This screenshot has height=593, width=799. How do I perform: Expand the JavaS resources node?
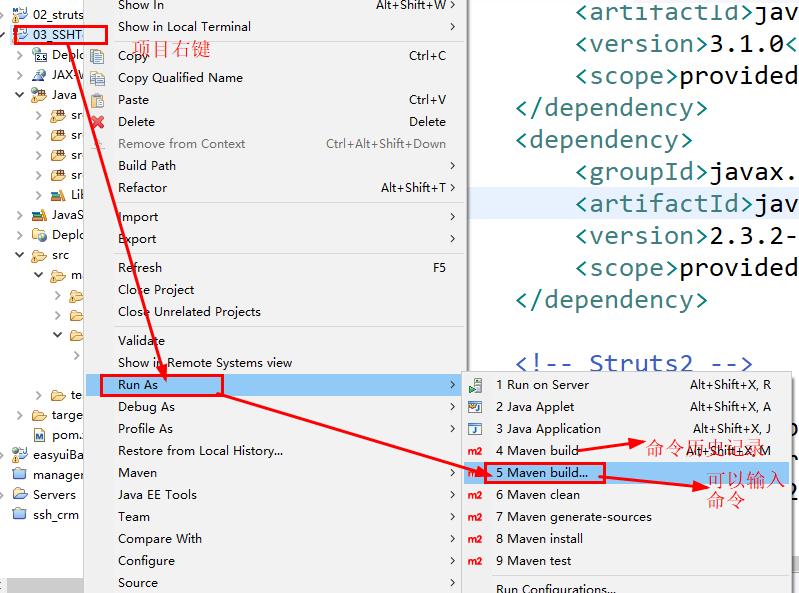(19, 215)
